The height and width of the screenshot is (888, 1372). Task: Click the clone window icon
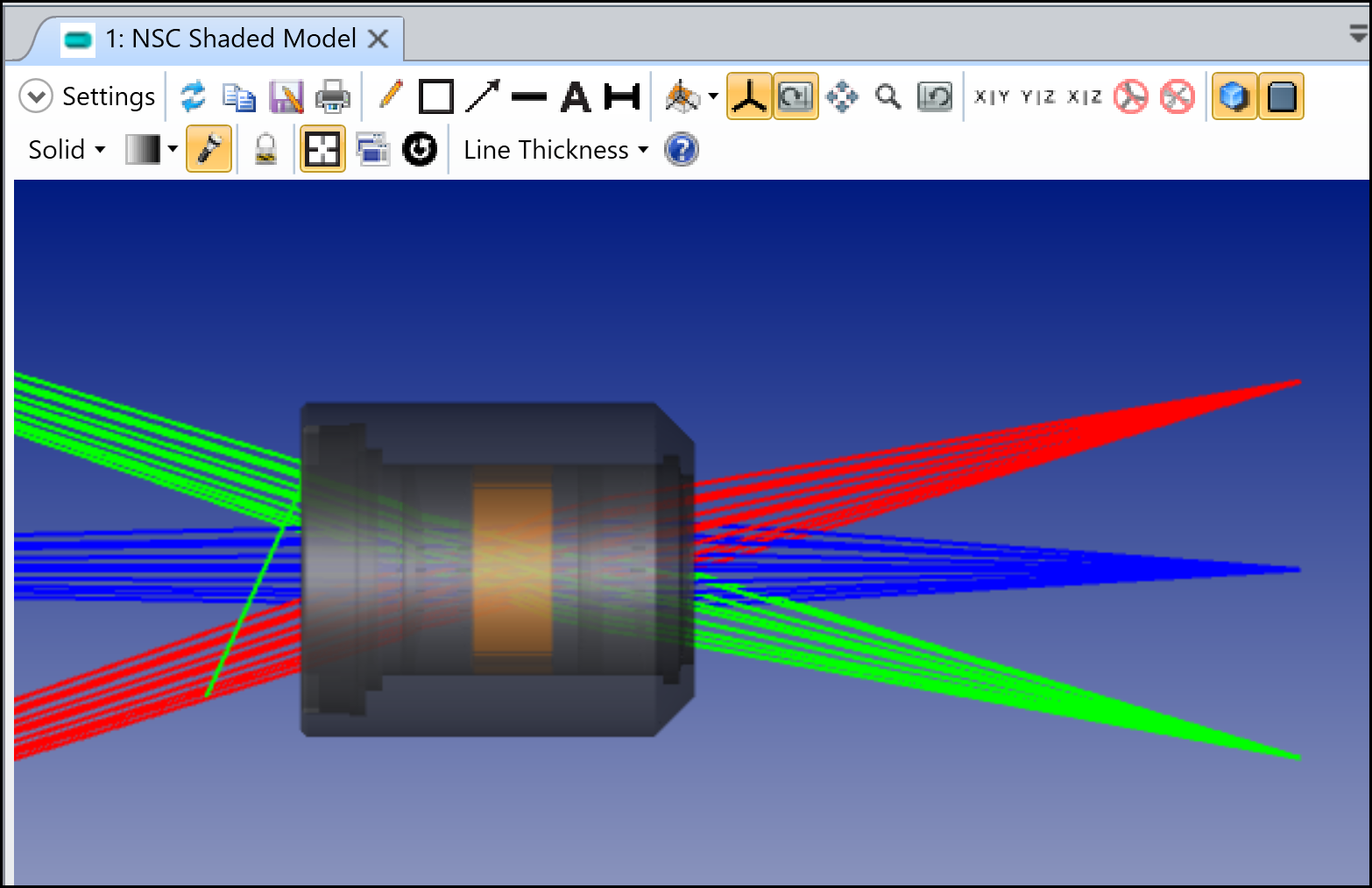pyautogui.click(x=373, y=150)
